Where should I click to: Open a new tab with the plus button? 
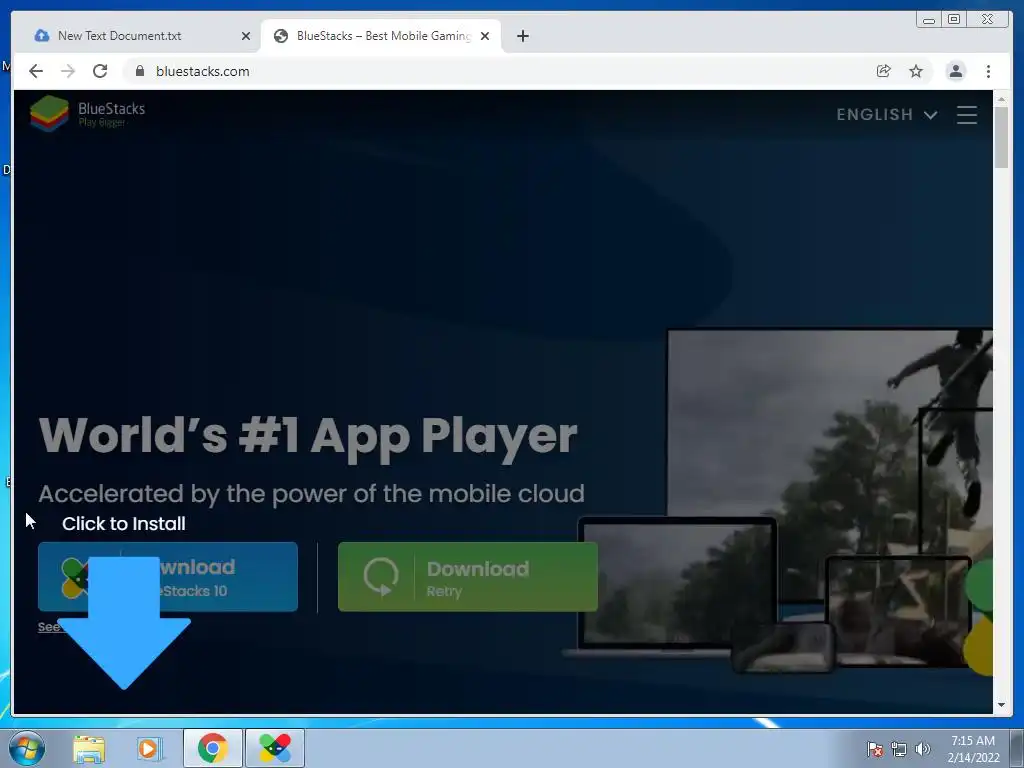click(x=522, y=36)
